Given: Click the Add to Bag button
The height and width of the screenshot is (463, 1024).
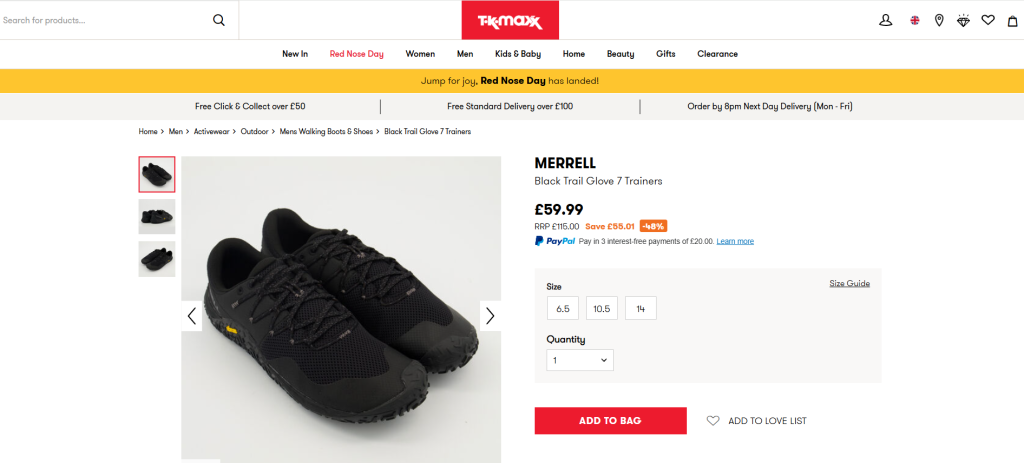Looking at the screenshot, I should pyautogui.click(x=610, y=421).
